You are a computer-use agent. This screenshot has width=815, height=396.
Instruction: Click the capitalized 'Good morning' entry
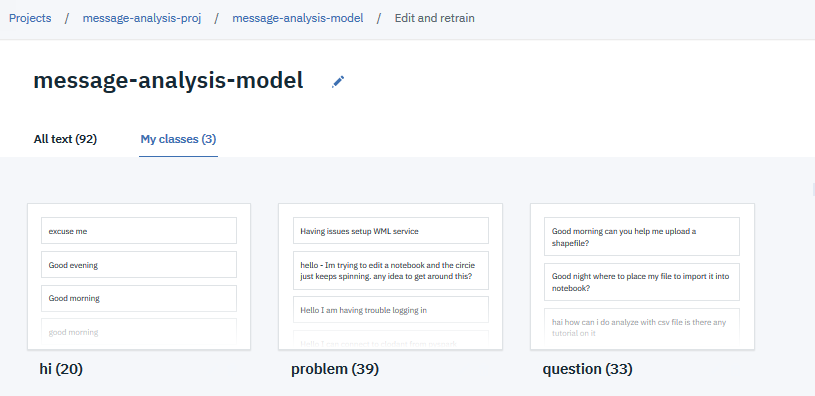point(139,298)
